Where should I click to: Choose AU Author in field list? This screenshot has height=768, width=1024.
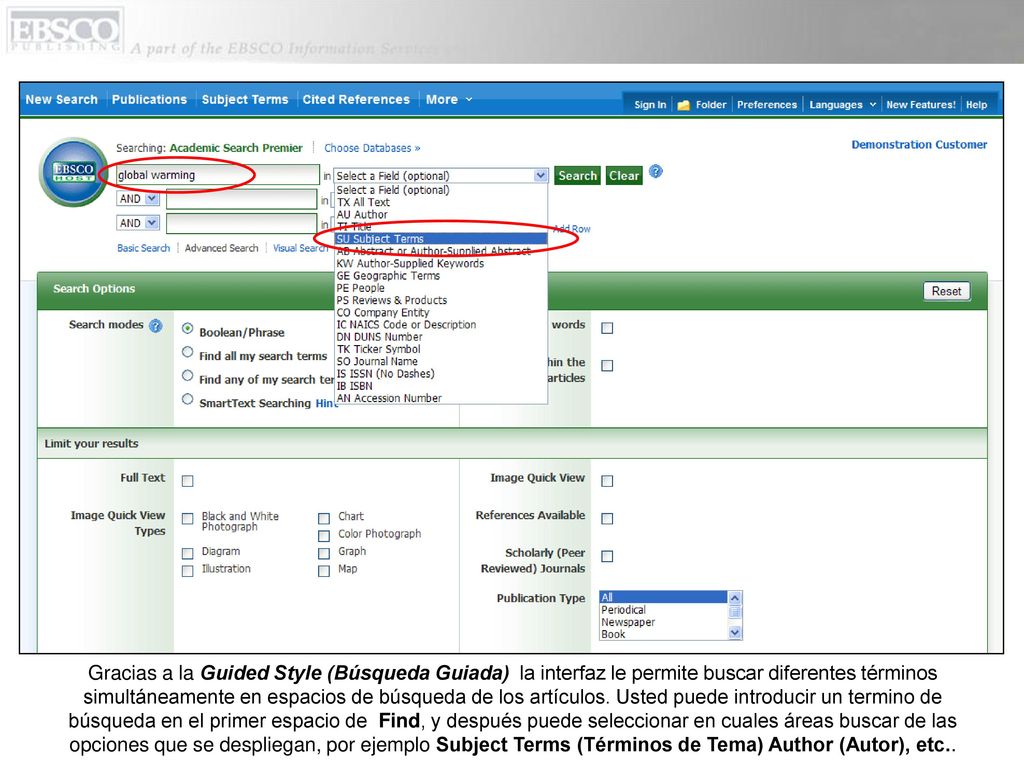tap(441, 215)
